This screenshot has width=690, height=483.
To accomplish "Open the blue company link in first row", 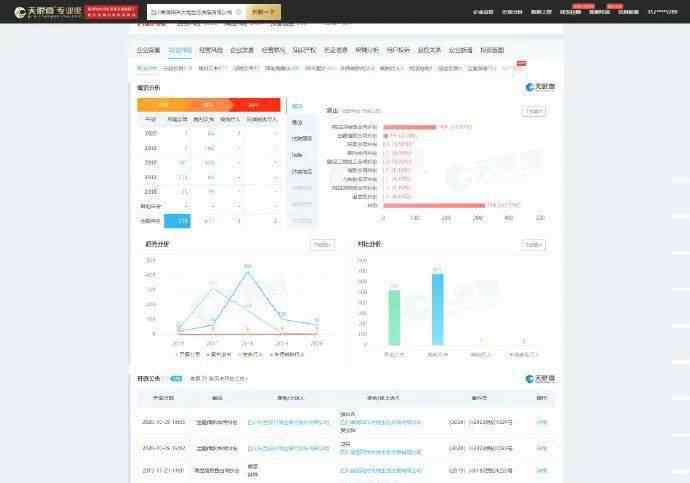I will 286,422.
